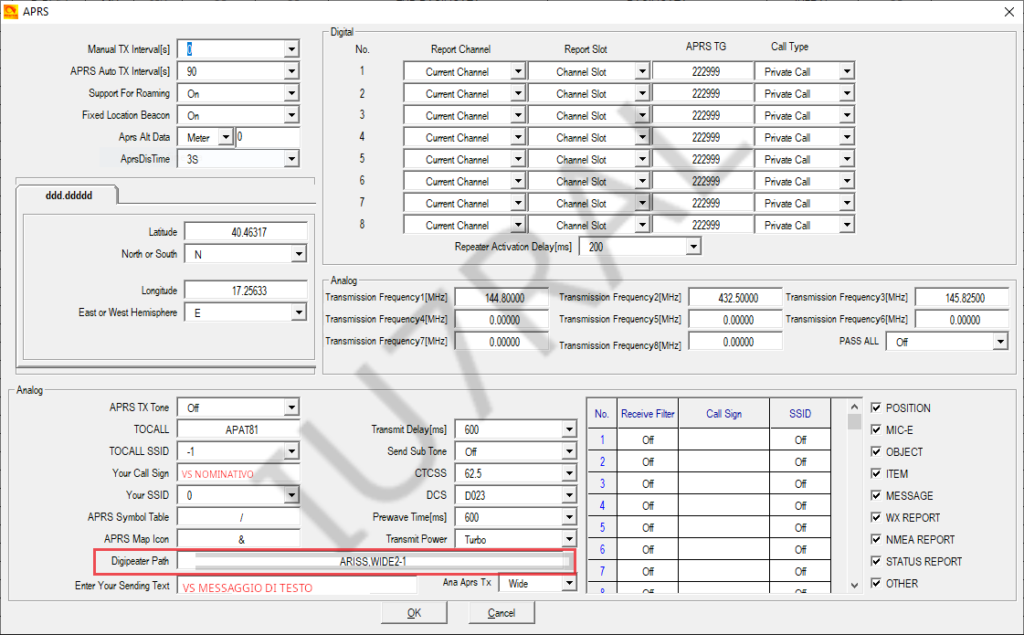Click Transmission Frequency2 input field
The width and height of the screenshot is (1024, 635).
click(x=735, y=298)
